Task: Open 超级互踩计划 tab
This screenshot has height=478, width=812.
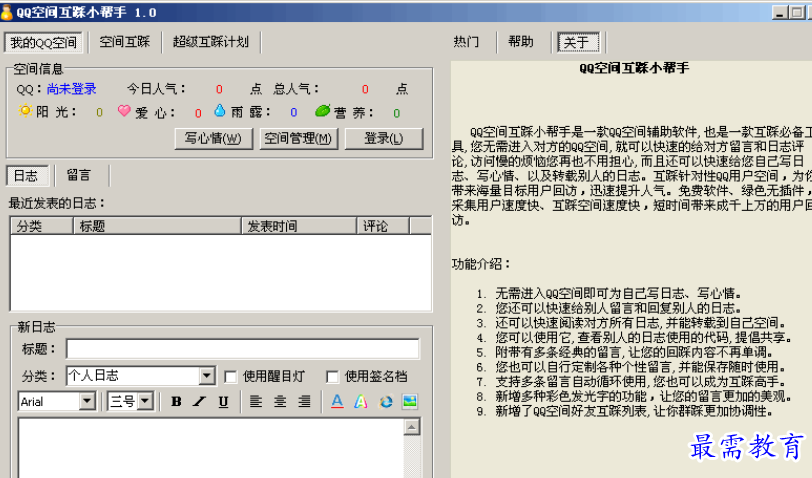Action: coord(211,42)
